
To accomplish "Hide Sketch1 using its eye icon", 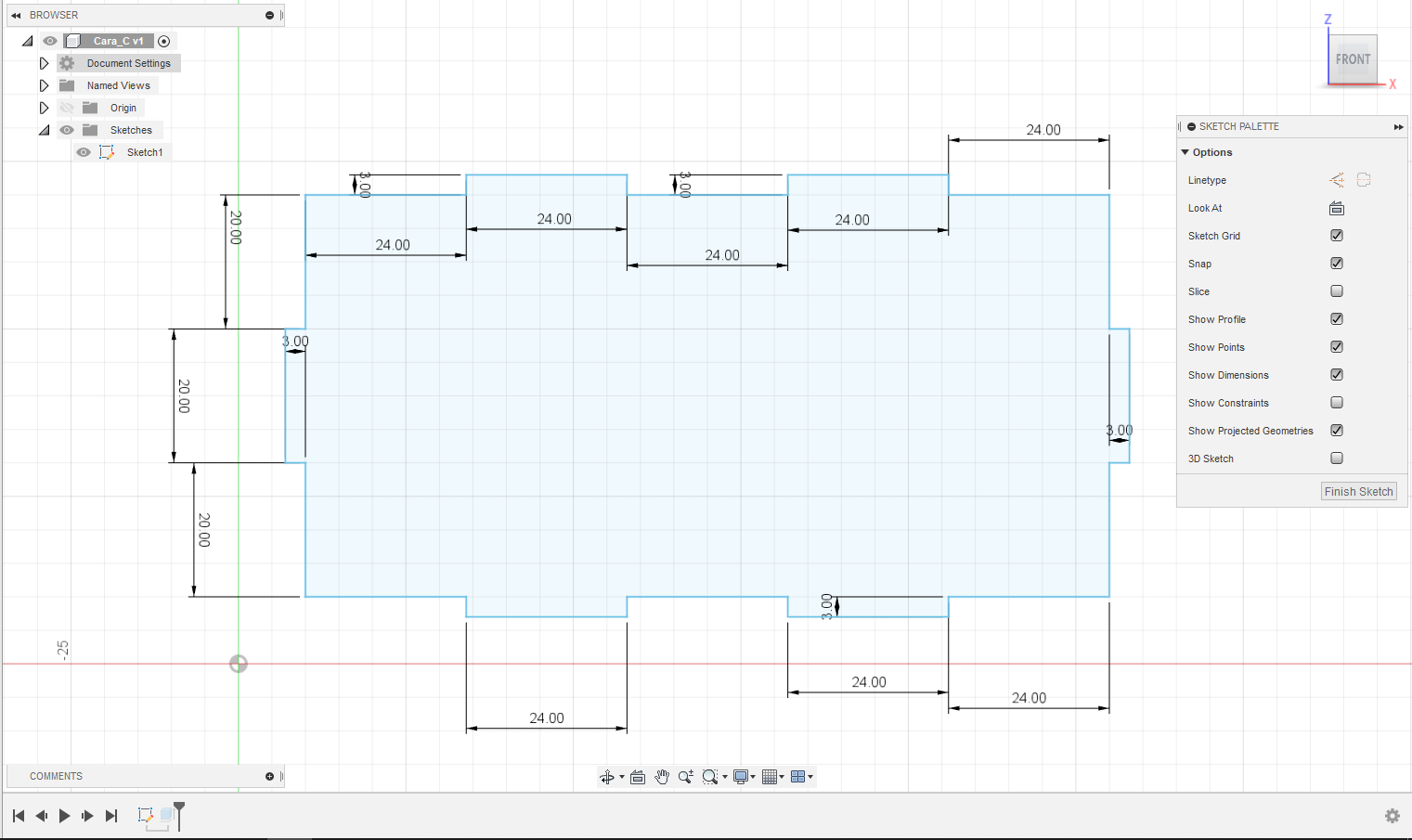I will click(x=84, y=152).
